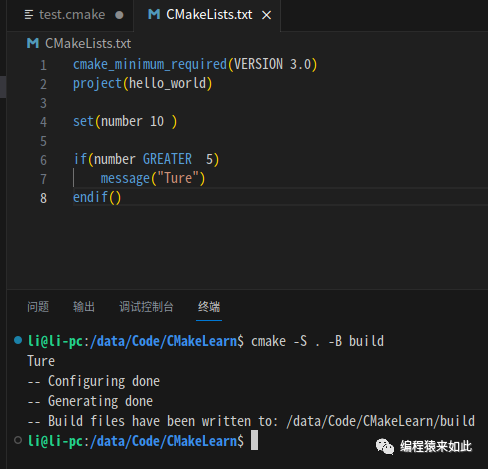
Task: Click the M icon in the breadcrumb
Action: (x=33, y=43)
